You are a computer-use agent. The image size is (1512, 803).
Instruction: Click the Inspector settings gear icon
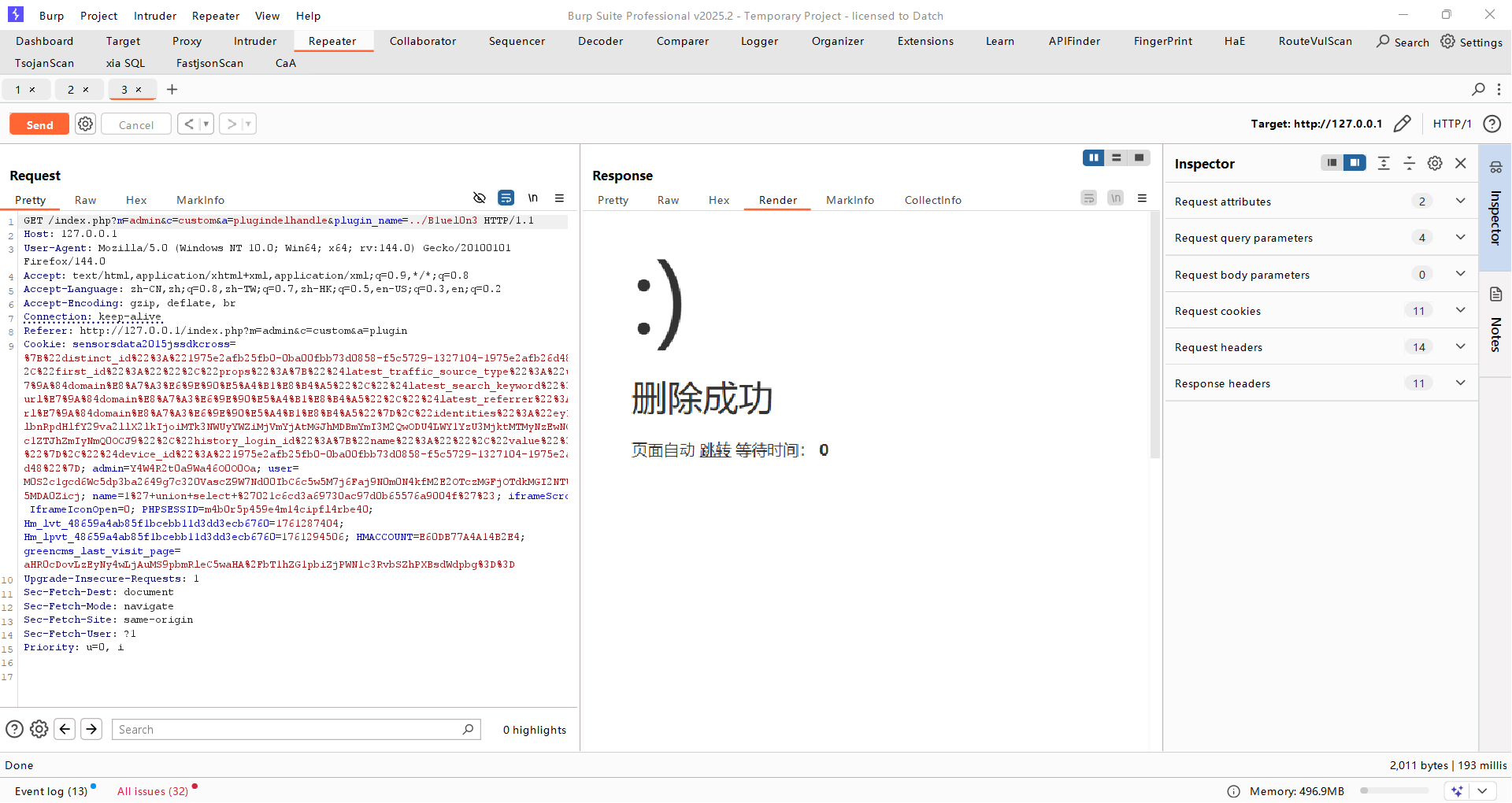[x=1435, y=163]
